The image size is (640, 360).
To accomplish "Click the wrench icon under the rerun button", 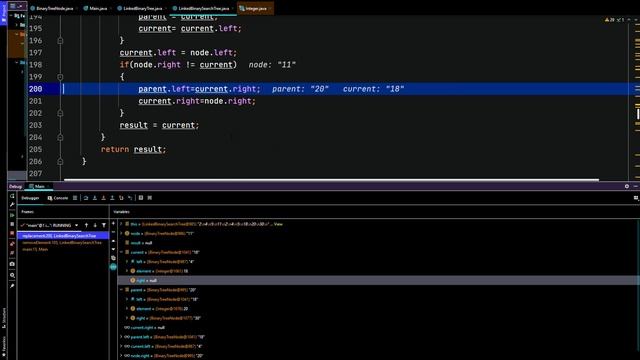I will [12, 205].
